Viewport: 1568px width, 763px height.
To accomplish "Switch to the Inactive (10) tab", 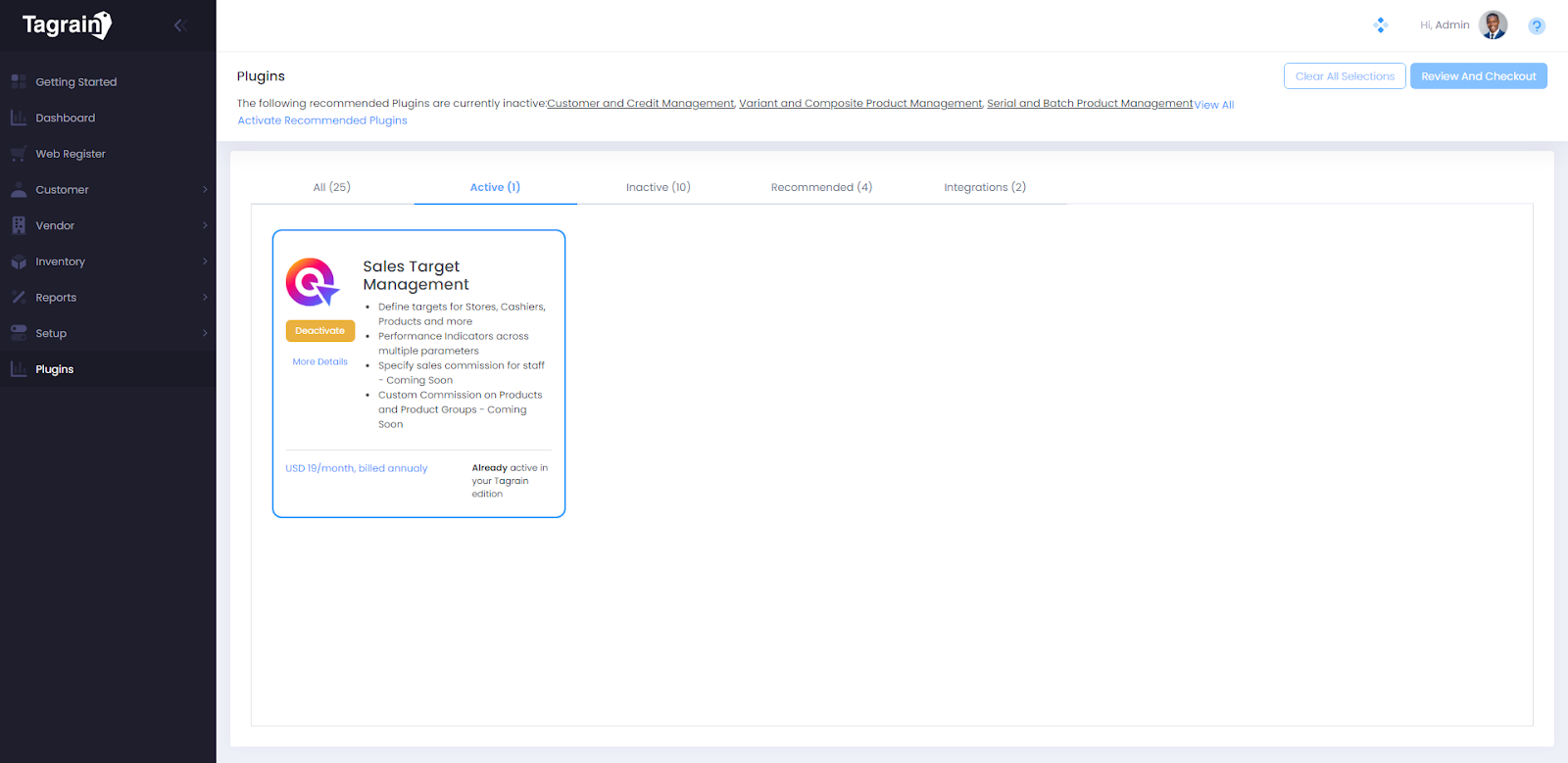I will click(659, 187).
